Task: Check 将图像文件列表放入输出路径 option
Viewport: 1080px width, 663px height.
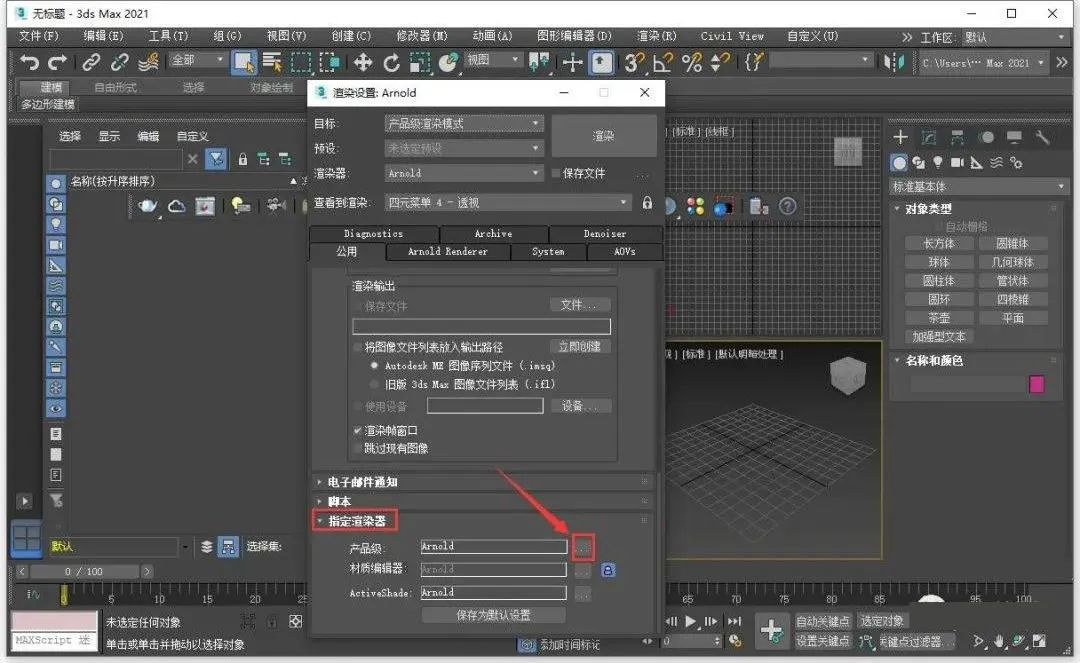Action: coord(357,347)
